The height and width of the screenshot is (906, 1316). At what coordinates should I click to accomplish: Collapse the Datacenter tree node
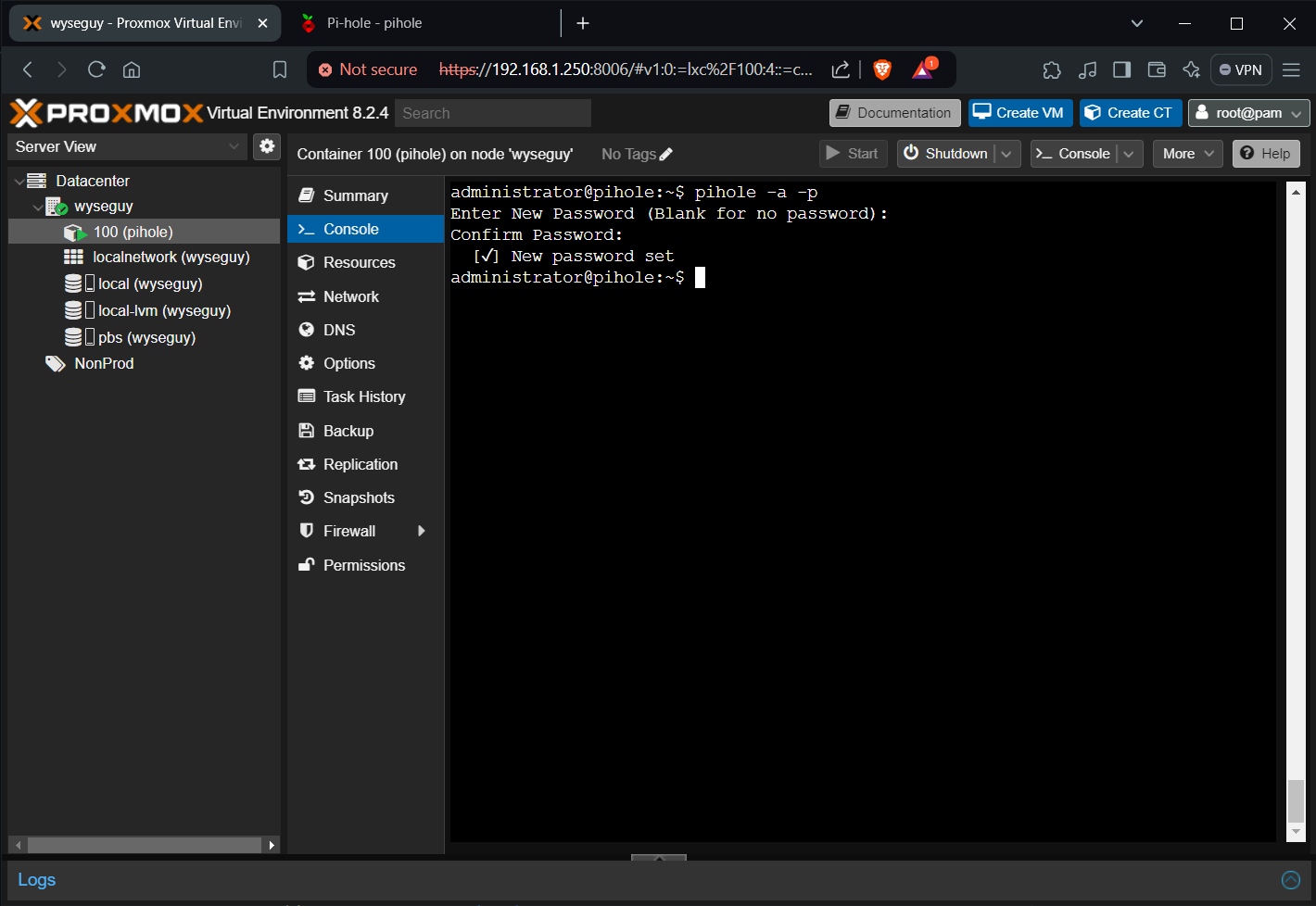coord(19,182)
